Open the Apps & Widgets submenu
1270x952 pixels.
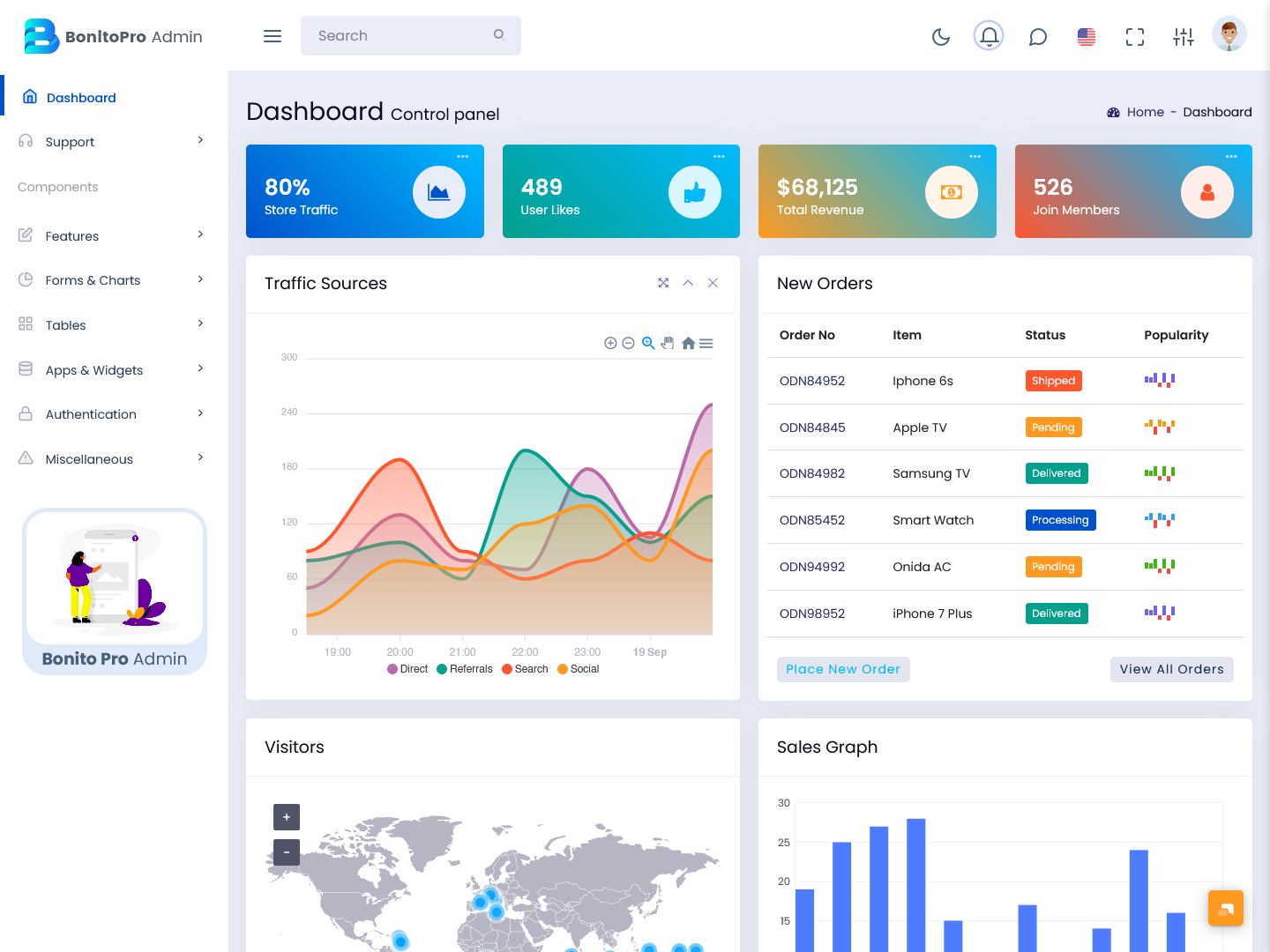(93, 369)
